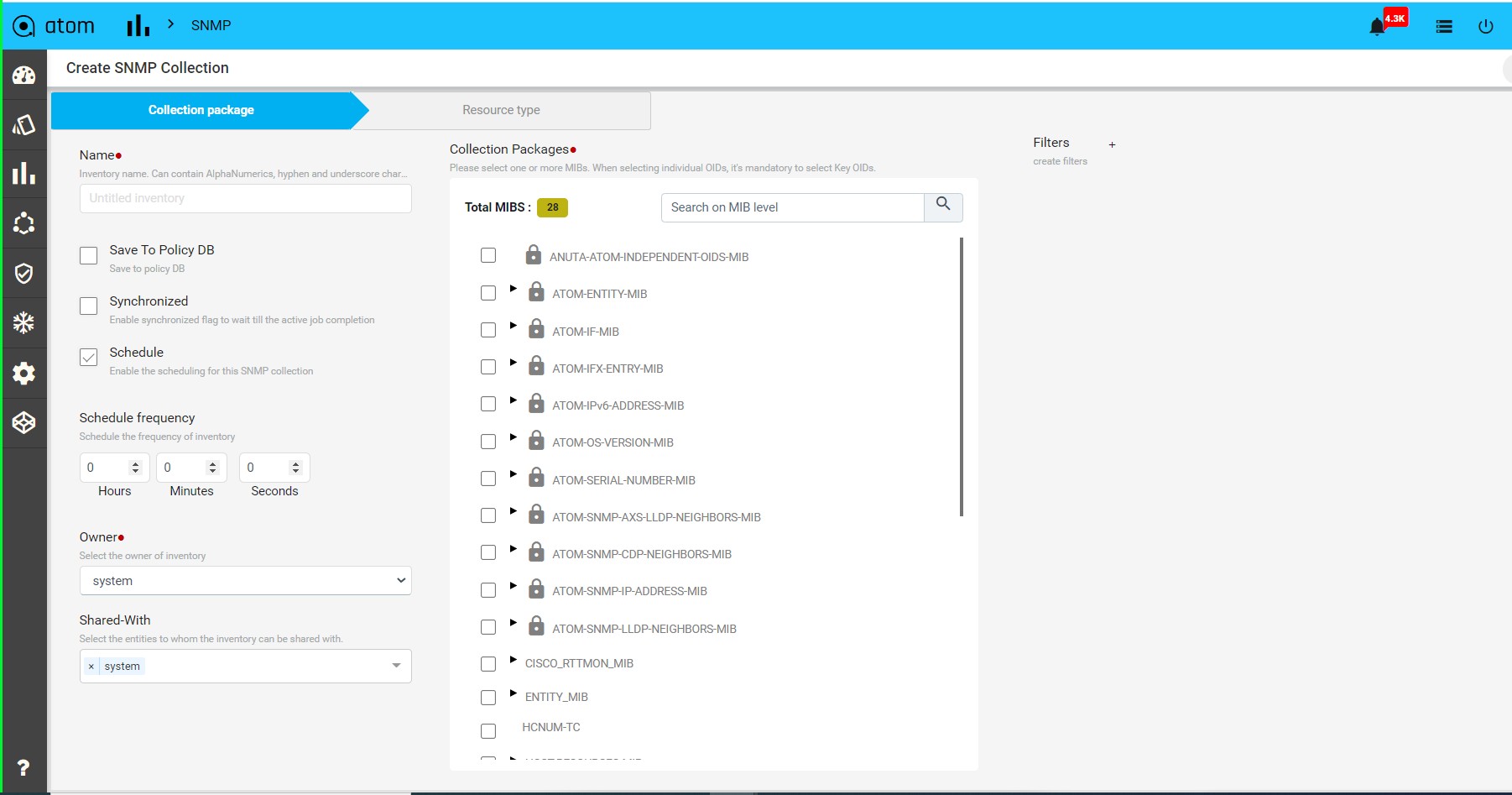Open the monitoring bar chart sidebar icon
Screen dimensions: 1512x795
point(24,174)
